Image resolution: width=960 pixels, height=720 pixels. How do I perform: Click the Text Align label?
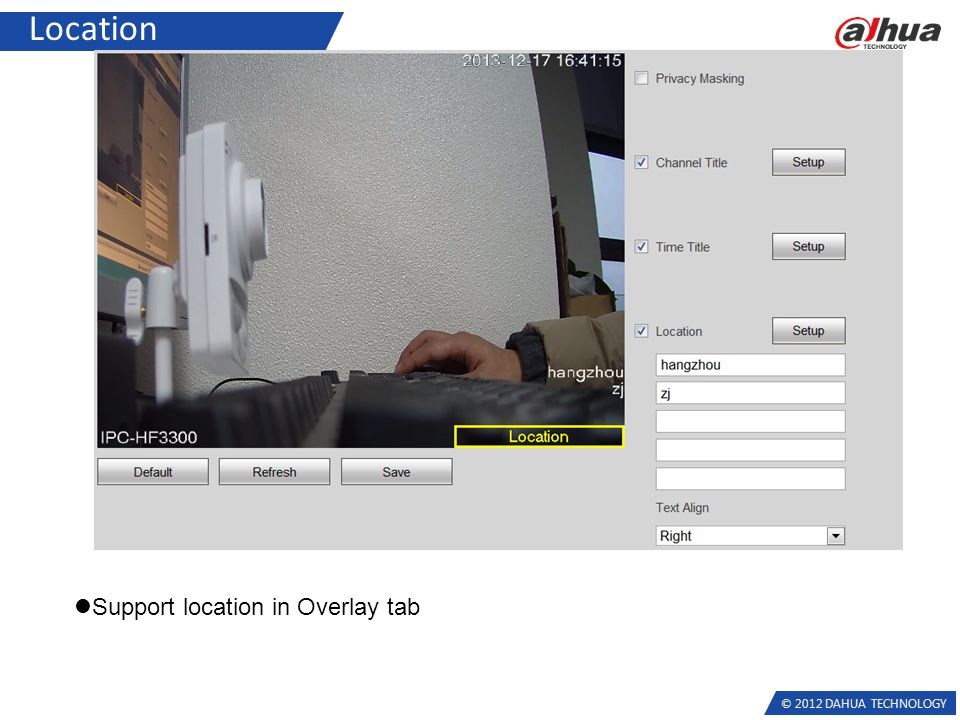pos(682,508)
